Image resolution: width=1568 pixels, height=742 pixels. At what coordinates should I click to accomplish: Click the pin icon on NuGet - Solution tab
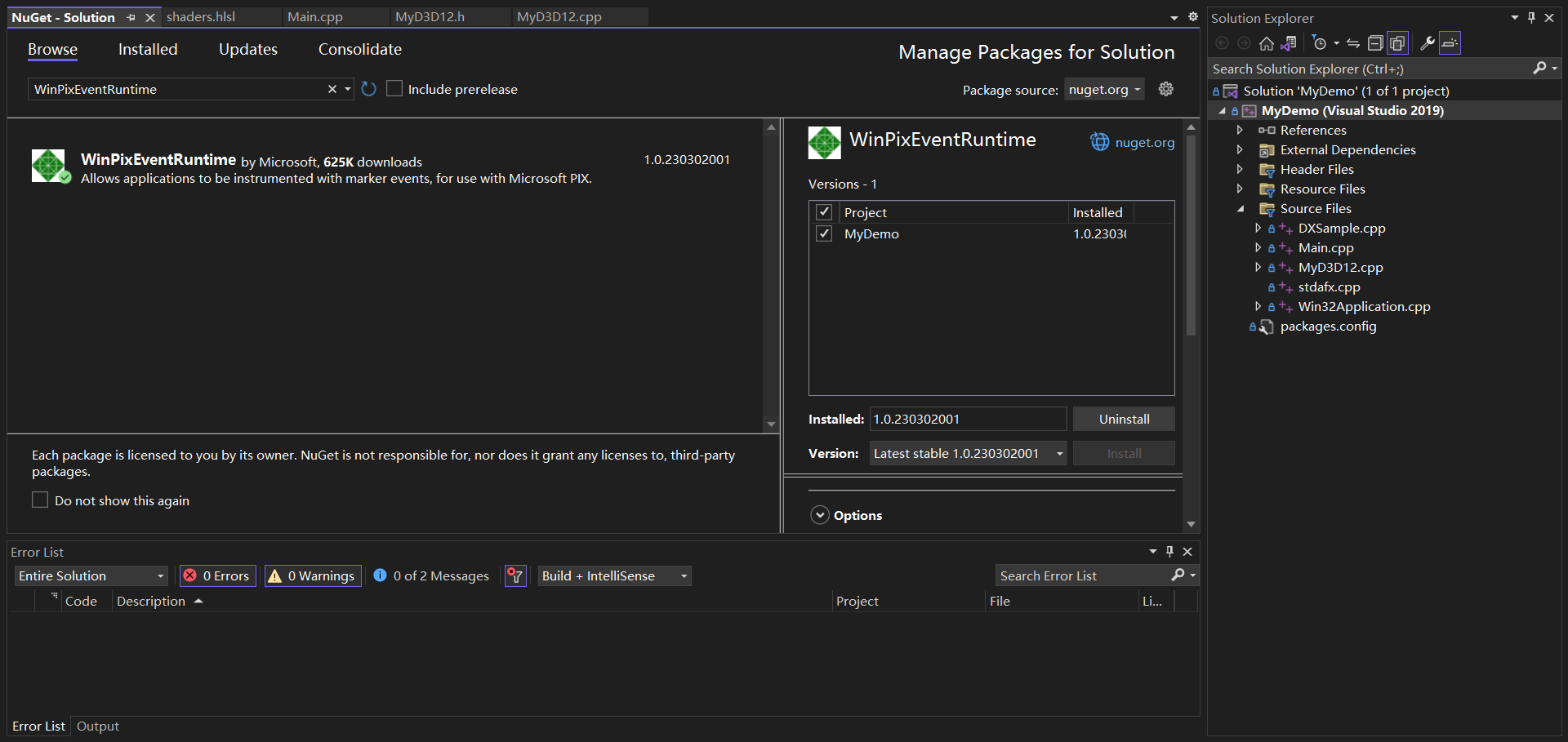tap(131, 17)
